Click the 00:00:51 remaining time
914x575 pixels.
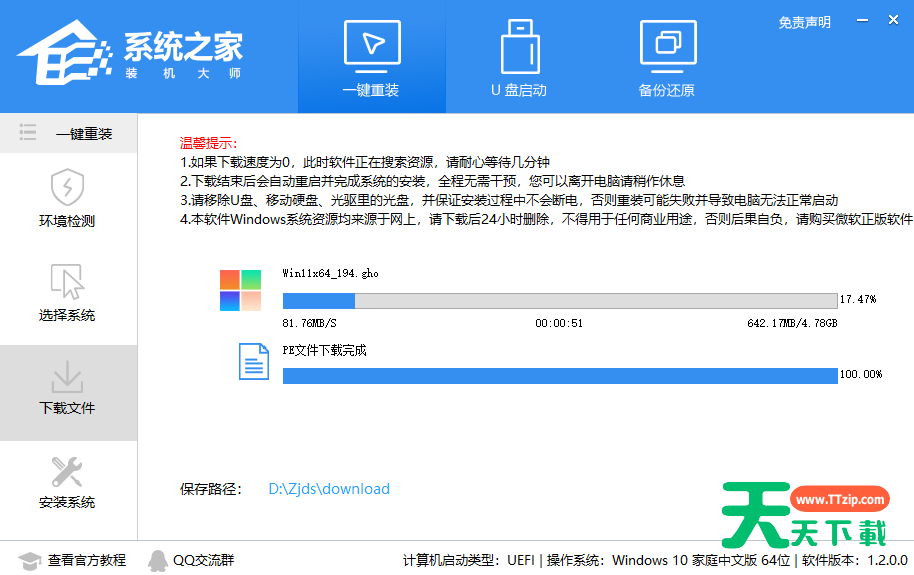559,323
